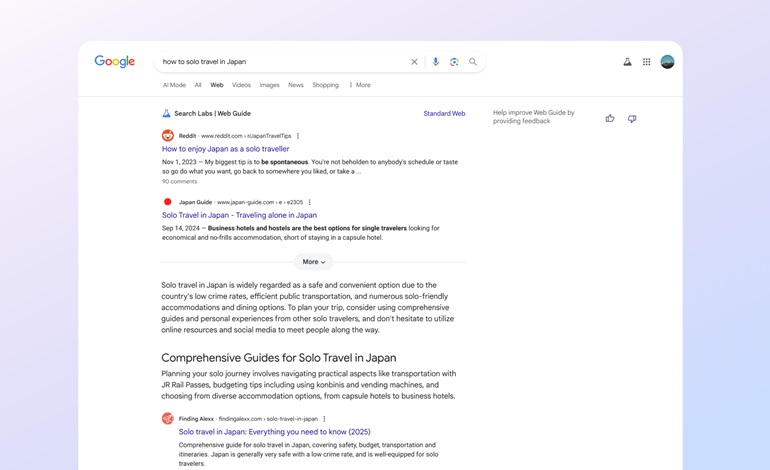Switch to the News tab
The image size is (770, 470).
(x=296, y=85)
